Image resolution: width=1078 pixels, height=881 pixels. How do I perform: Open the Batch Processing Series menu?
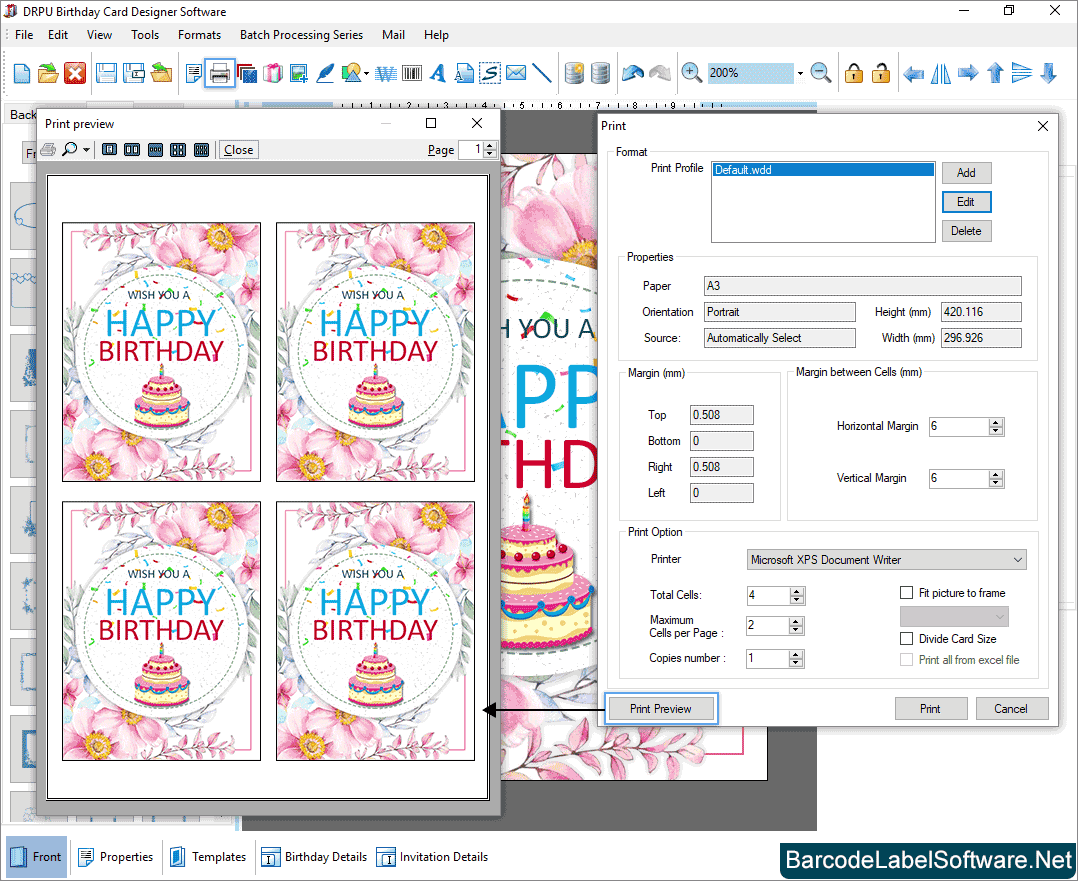[x=301, y=34]
